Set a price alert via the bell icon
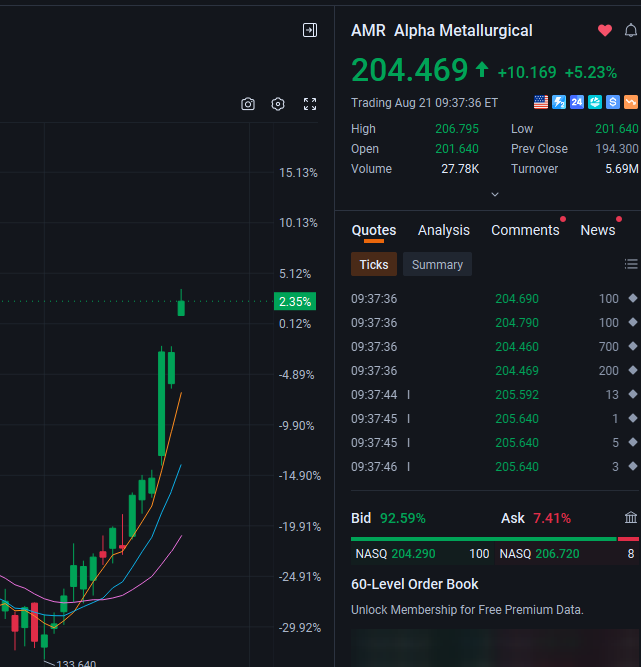 click(x=631, y=30)
